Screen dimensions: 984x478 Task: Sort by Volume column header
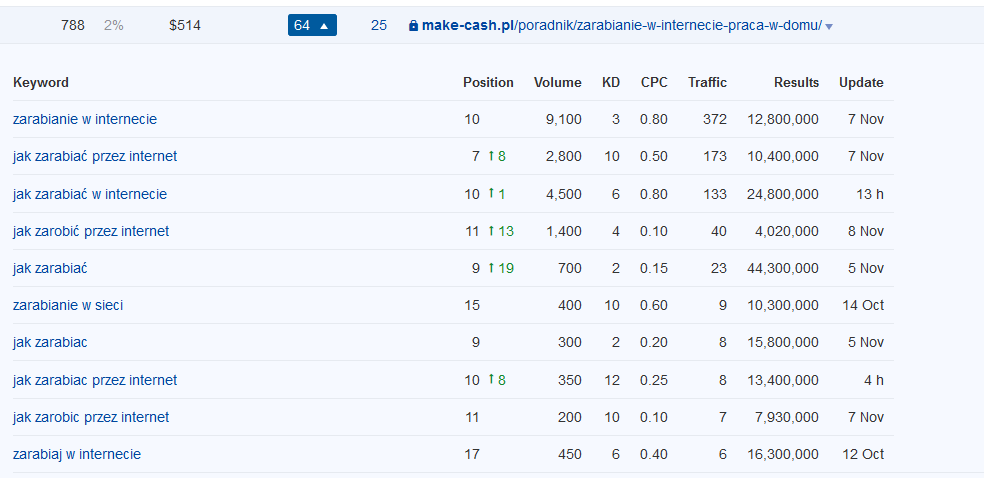pos(557,83)
